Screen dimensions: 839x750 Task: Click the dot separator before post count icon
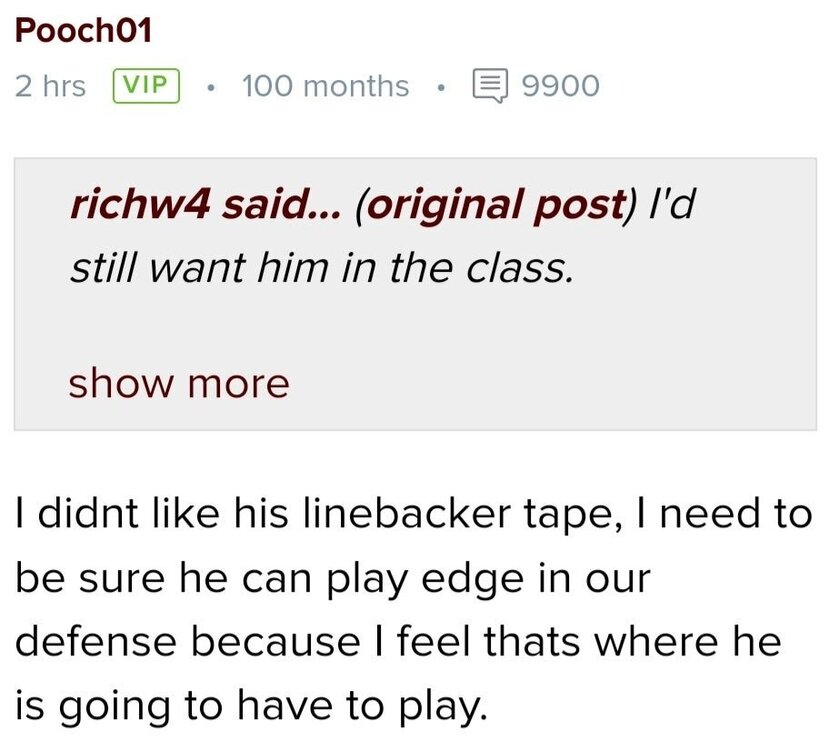(x=440, y=86)
